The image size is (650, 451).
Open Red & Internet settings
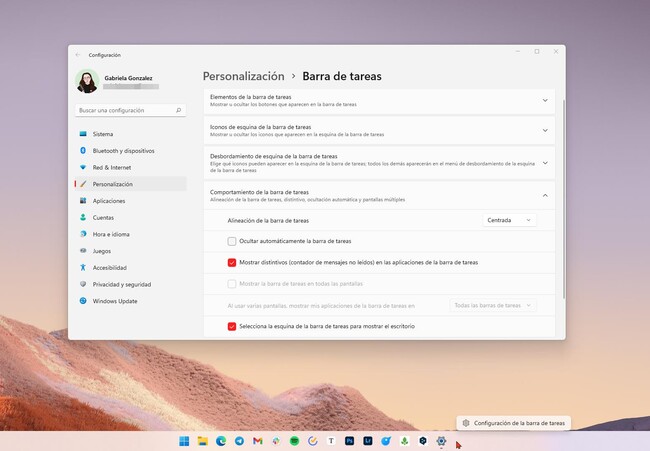[131, 167]
